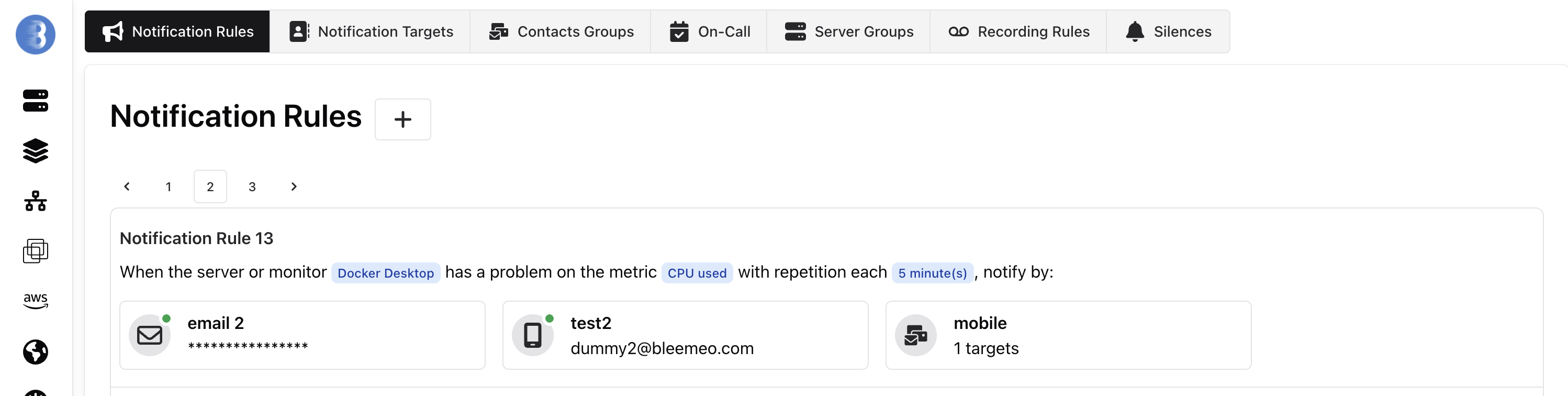Go to next page of rules

tap(294, 186)
